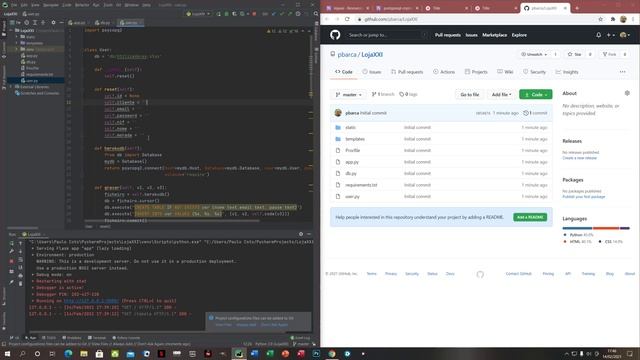Open Pull requests in GitHub top navigation
Screen dimensions: 640x360
click(447, 35)
